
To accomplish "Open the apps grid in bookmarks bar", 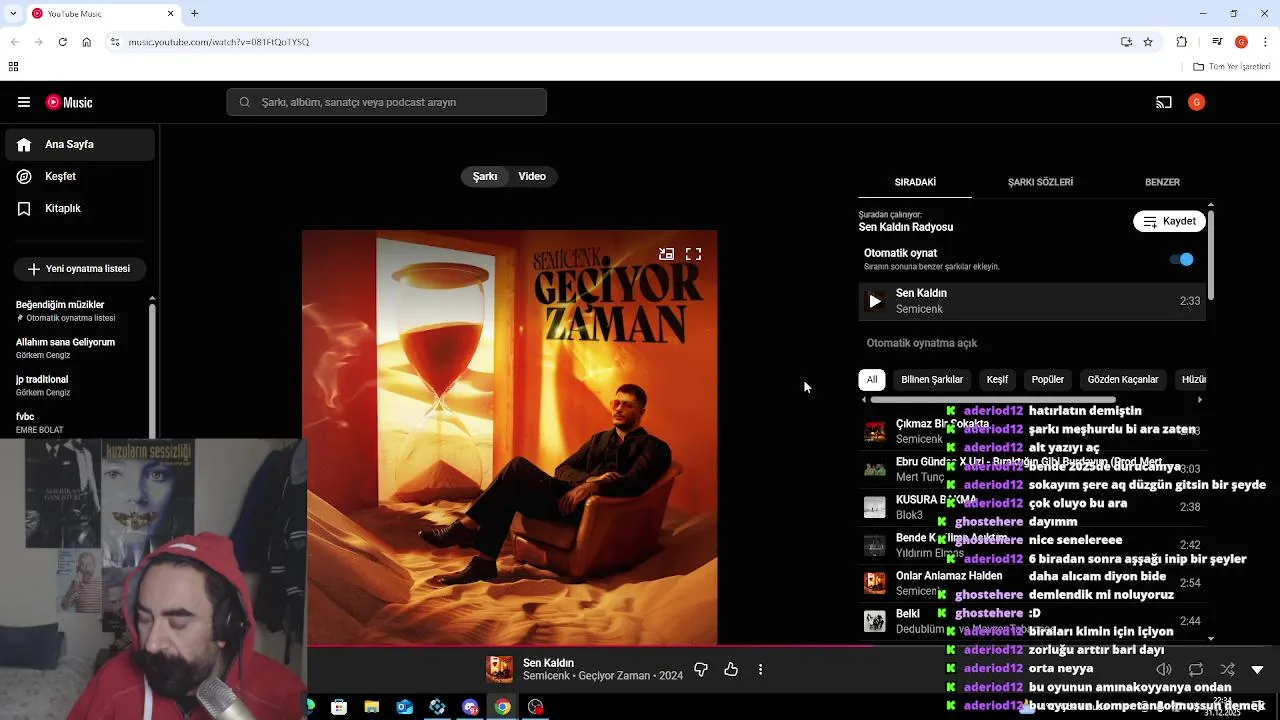I will (13, 67).
